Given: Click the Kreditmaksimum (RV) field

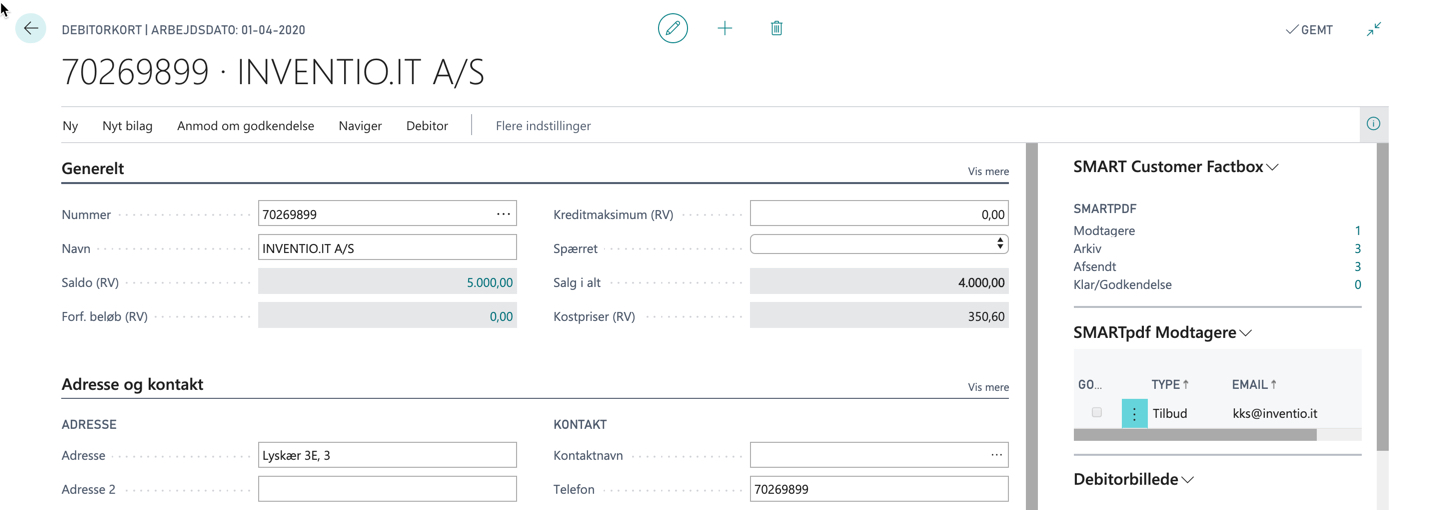Looking at the screenshot, I should (x=879, y=214).
